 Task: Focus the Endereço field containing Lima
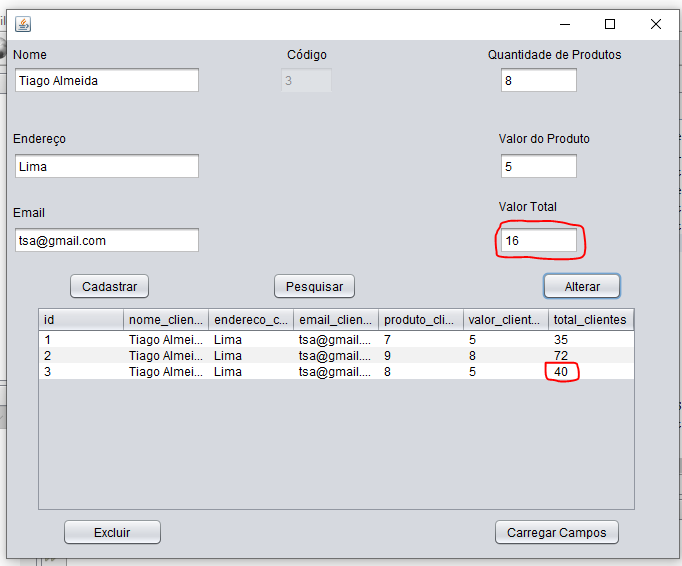pyautogui.click(x=107, y=166)
